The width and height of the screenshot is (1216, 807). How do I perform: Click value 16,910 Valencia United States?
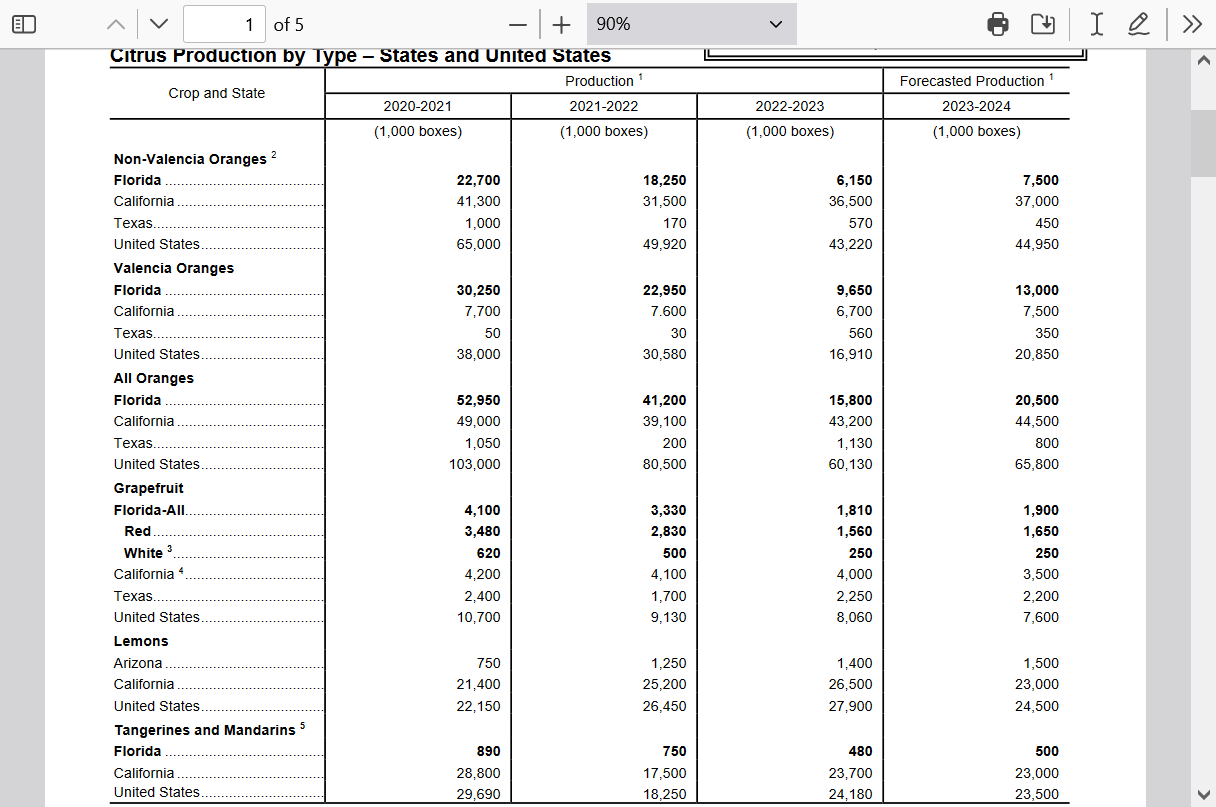[x=851, y=354]
